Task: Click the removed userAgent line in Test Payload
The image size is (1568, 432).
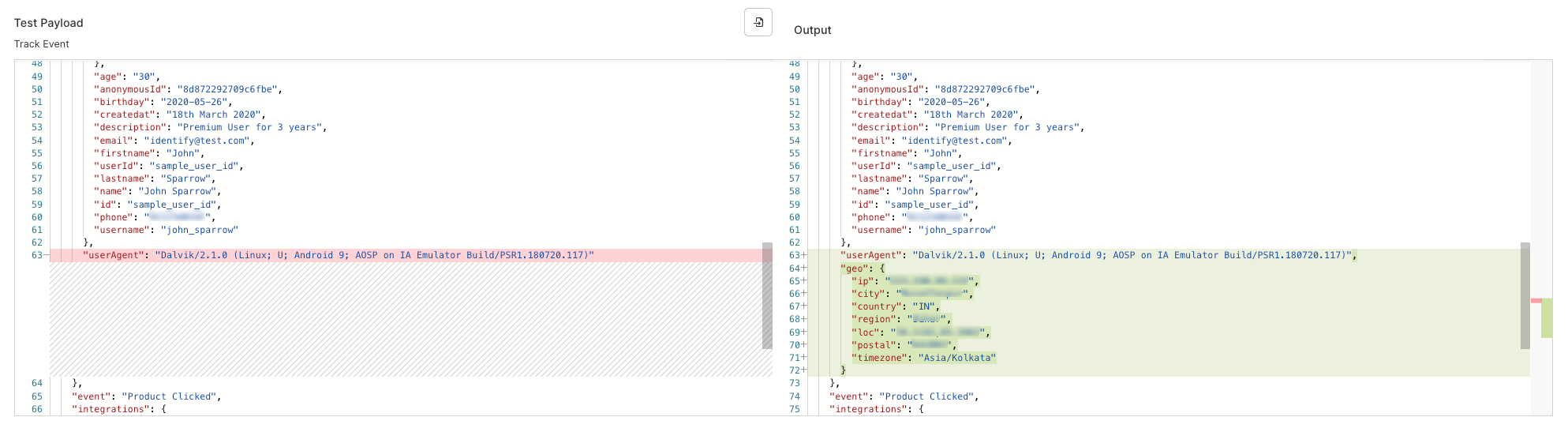Action: coord(411,255)
